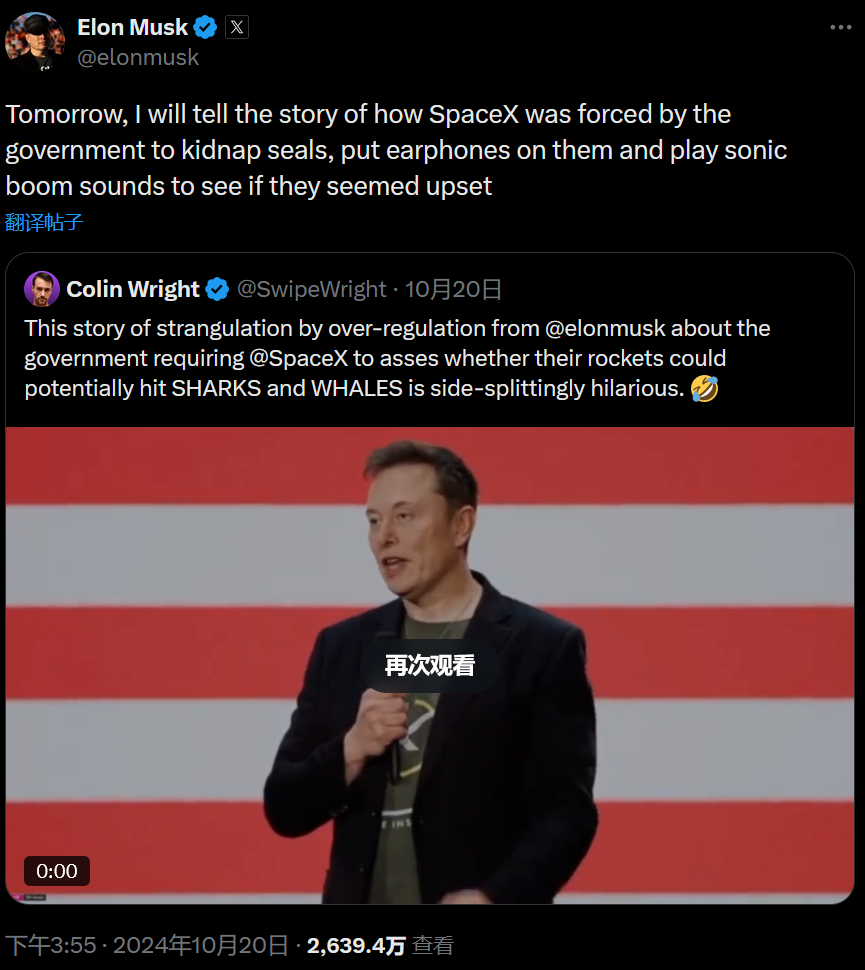The width and height of the screenshot is (865, 970).
Task: Click the 2,639.4万 查看 view count
Action: 380,945
